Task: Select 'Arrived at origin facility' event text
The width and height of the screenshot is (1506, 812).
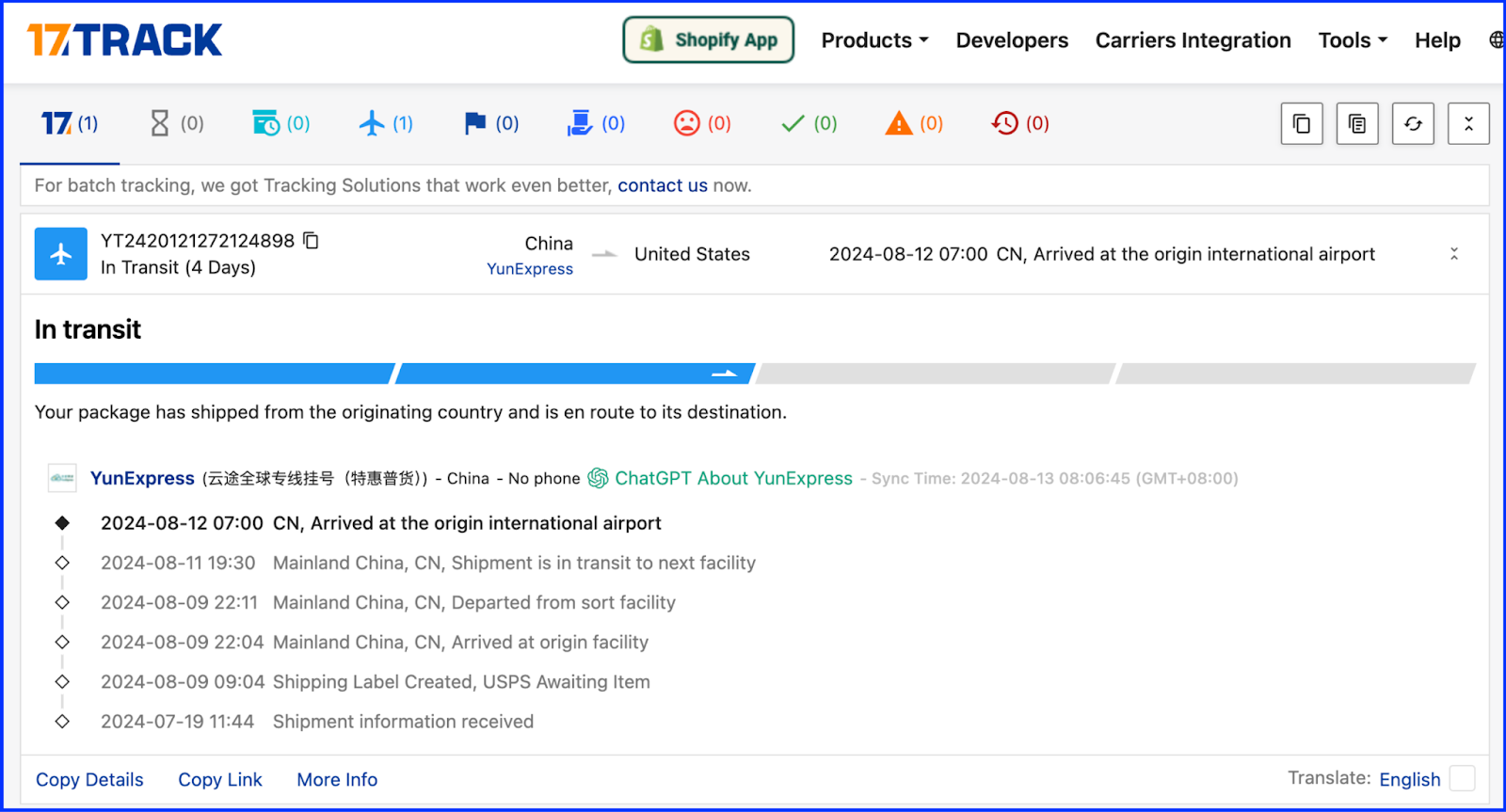Action: coord(550,642)
